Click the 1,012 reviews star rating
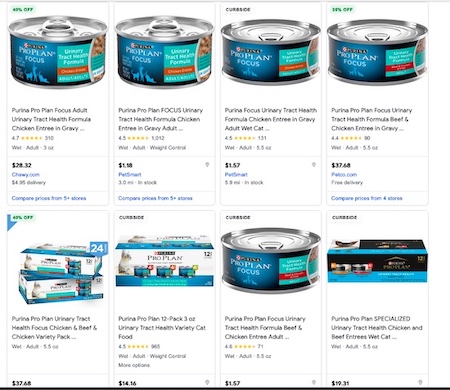 (x=141, y=138)
